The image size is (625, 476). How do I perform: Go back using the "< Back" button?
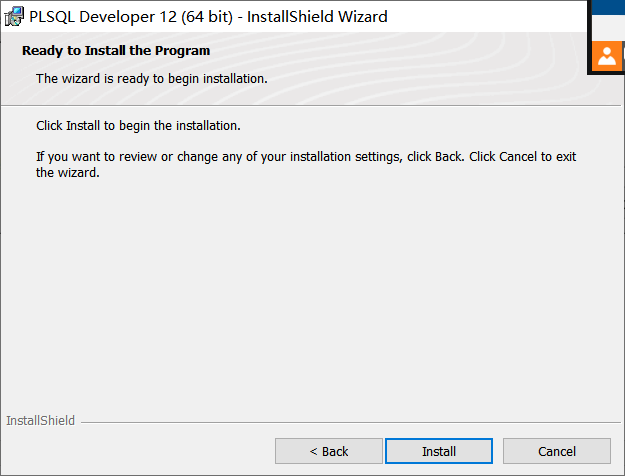tap(329, 451)
